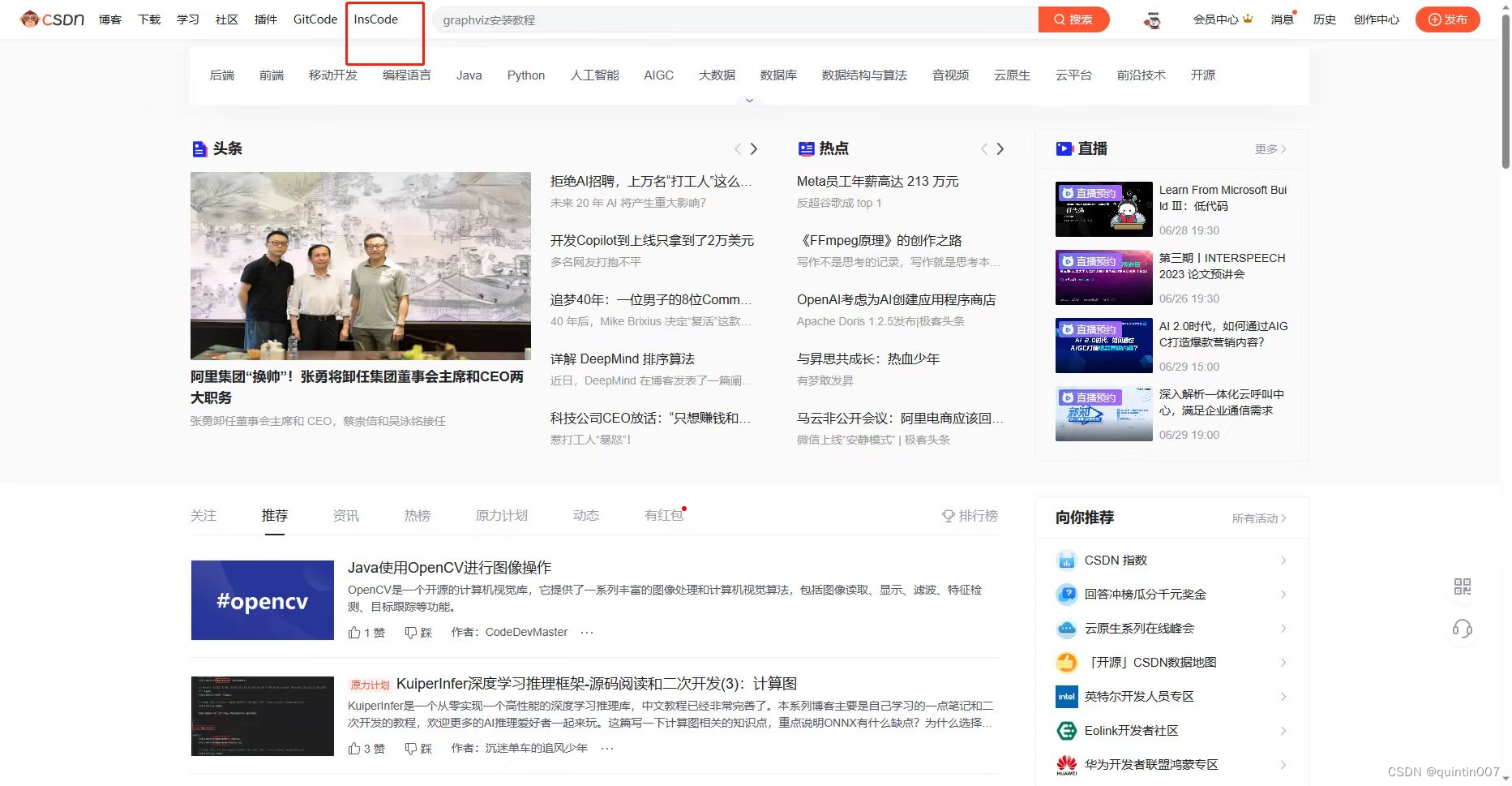Viewport: 1512px width, 786px height.
Task: Click the 直播 section icon
Action: pos(1064,148)
